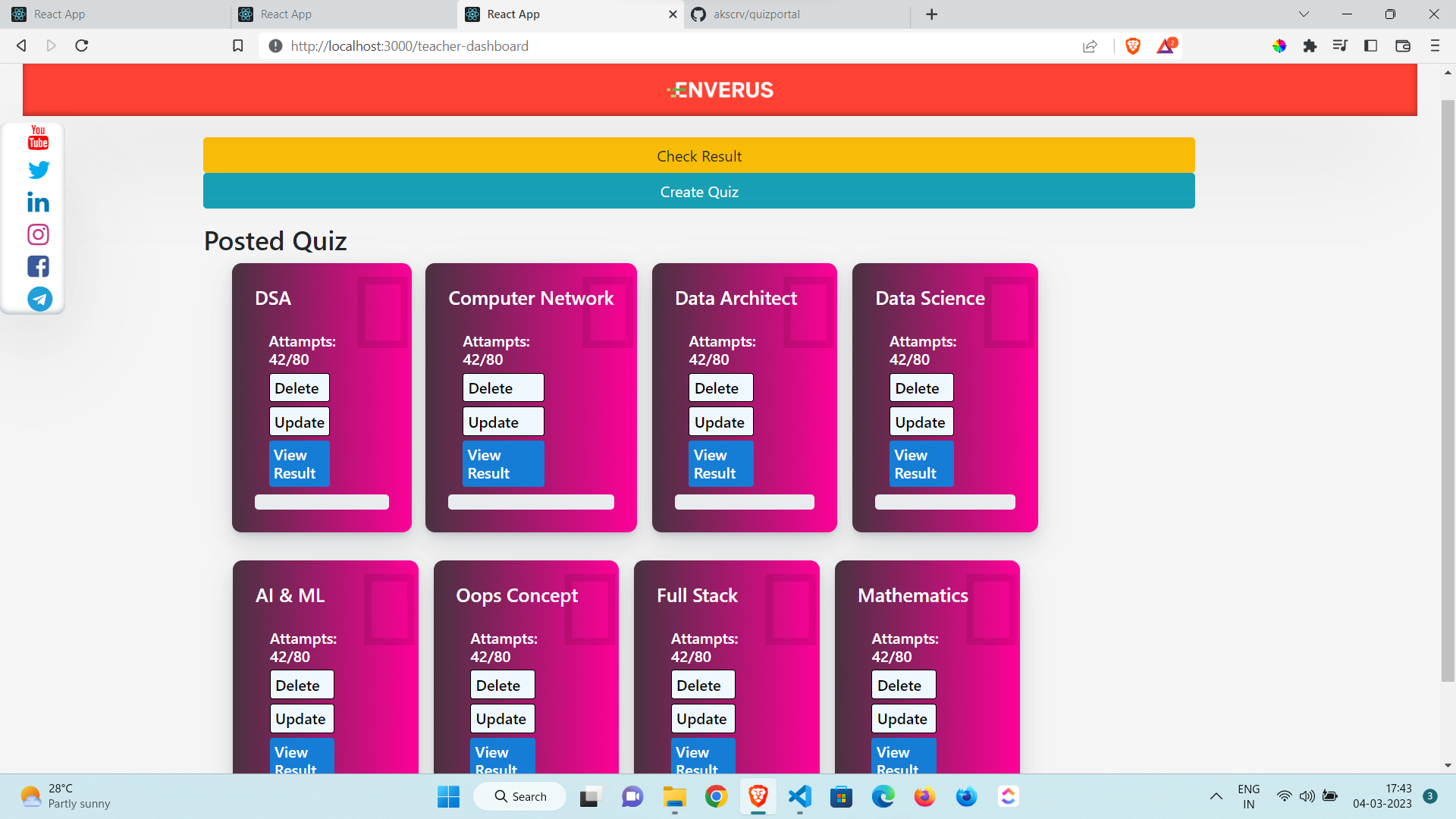Click the ENVERUS logo in header
This screenshot has height=819, width=1456.
(x=720, y=90)
